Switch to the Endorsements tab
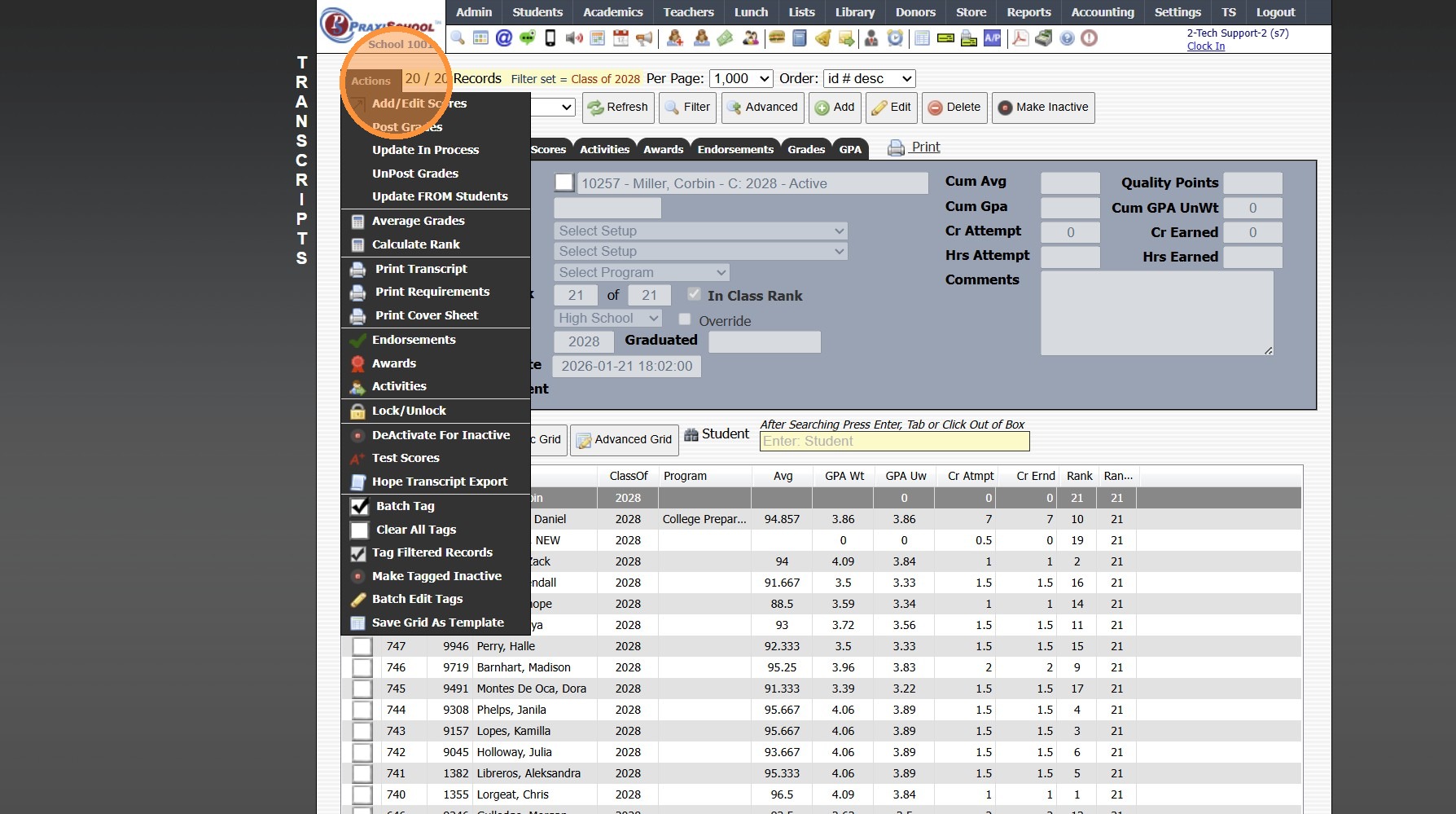Viewport: 1456px width, 814px height. click(735, 149)
